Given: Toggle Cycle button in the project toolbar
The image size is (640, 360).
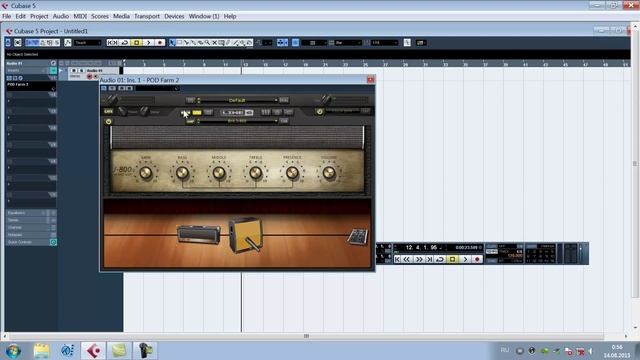Looking at the screenshot, I should pos(125,42).
